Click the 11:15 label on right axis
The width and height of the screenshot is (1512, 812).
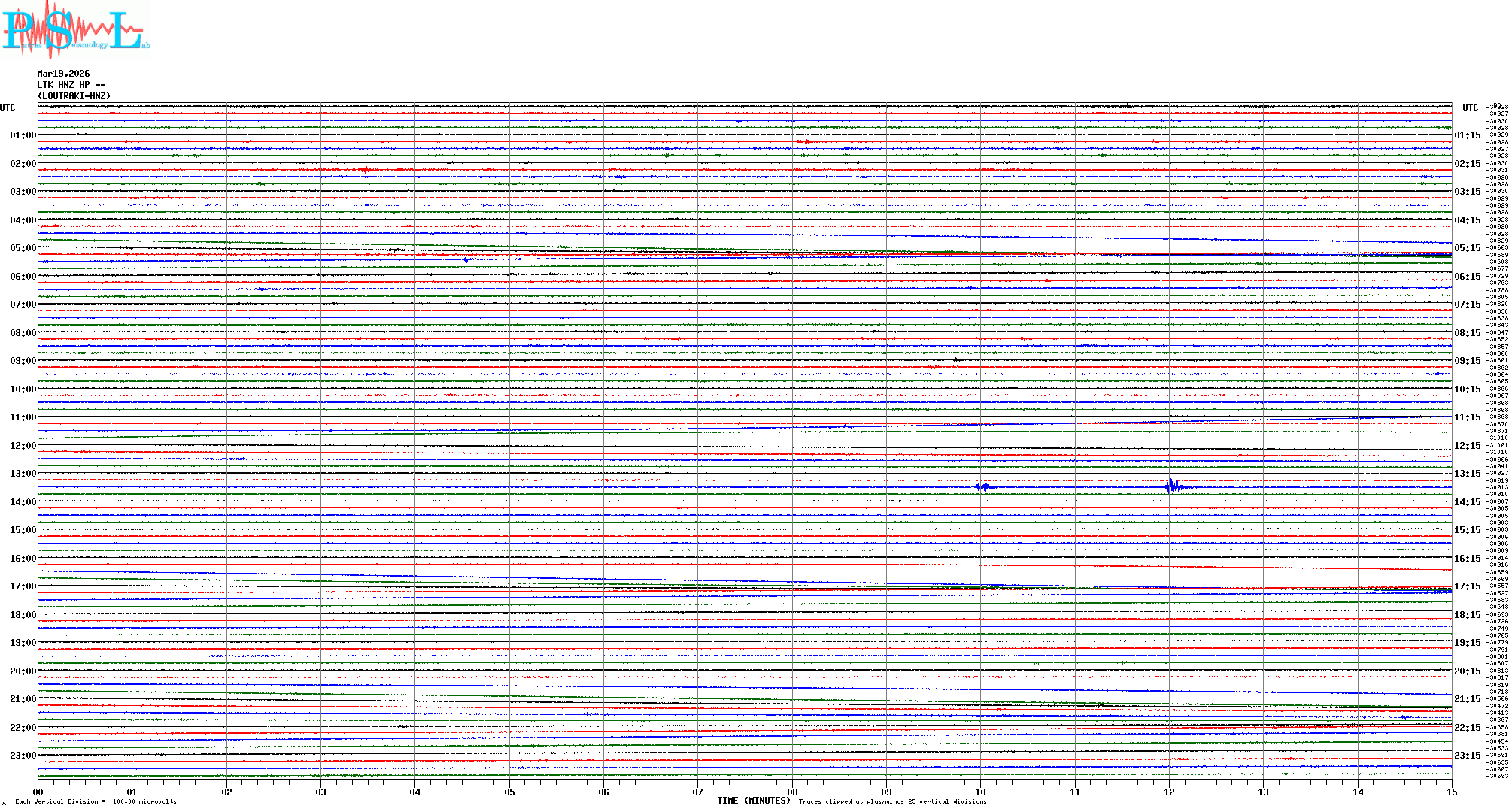pyautogui.click(x=1467, y=417)
